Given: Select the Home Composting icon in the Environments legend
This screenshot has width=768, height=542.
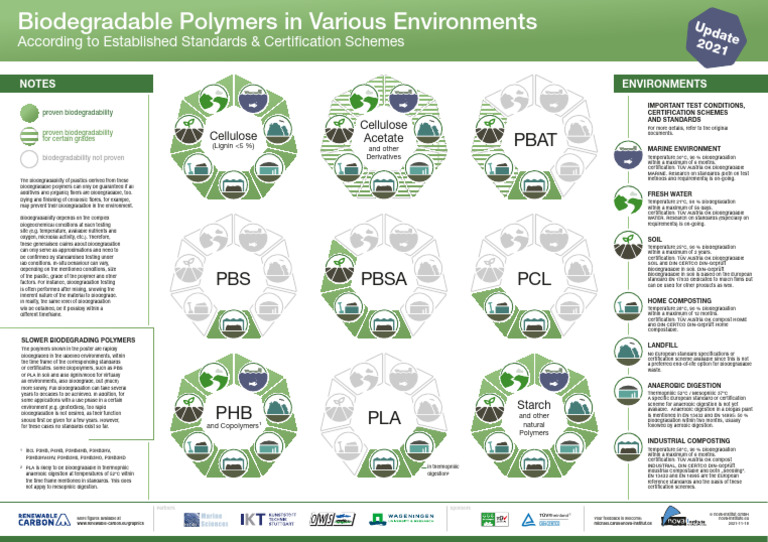Looking at the screenshot, I should click(628, 306).
